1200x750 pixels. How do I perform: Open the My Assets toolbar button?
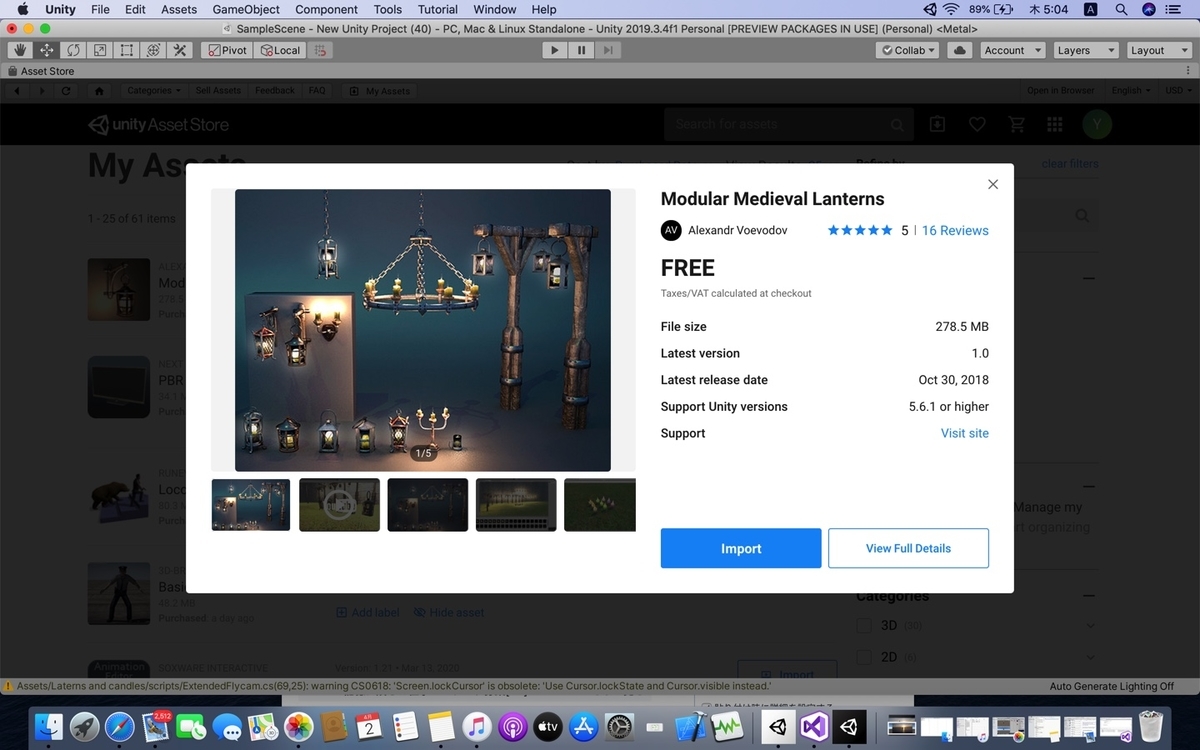coord(379,90)
